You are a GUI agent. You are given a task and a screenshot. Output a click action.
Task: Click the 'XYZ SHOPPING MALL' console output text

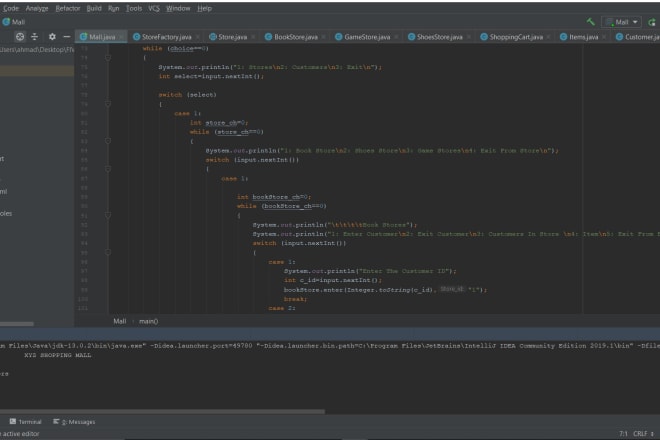click(58, 355)
